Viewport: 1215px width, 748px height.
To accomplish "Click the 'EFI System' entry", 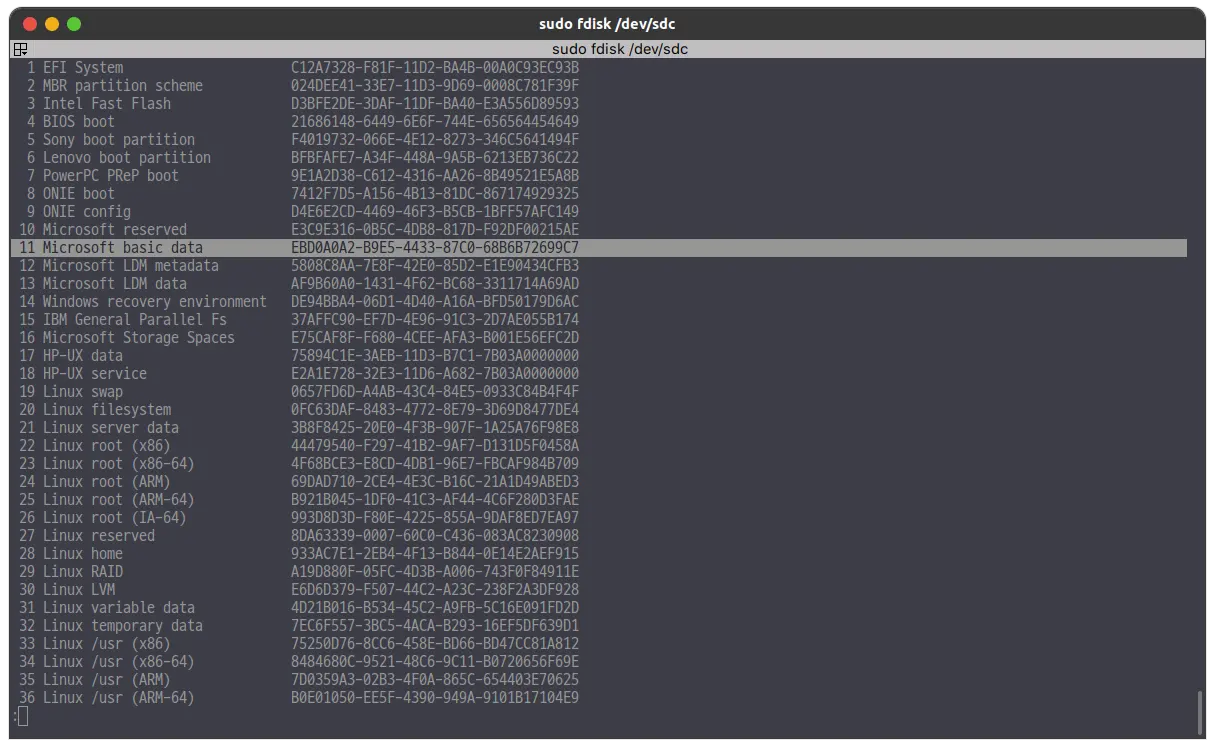I will coord(83,68).
